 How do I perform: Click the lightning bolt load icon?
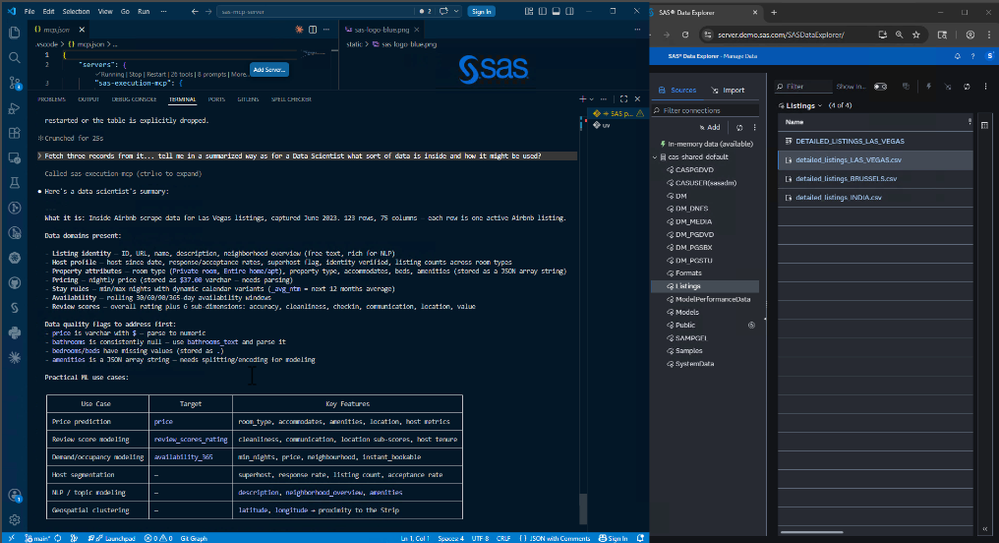click(928, 87)
